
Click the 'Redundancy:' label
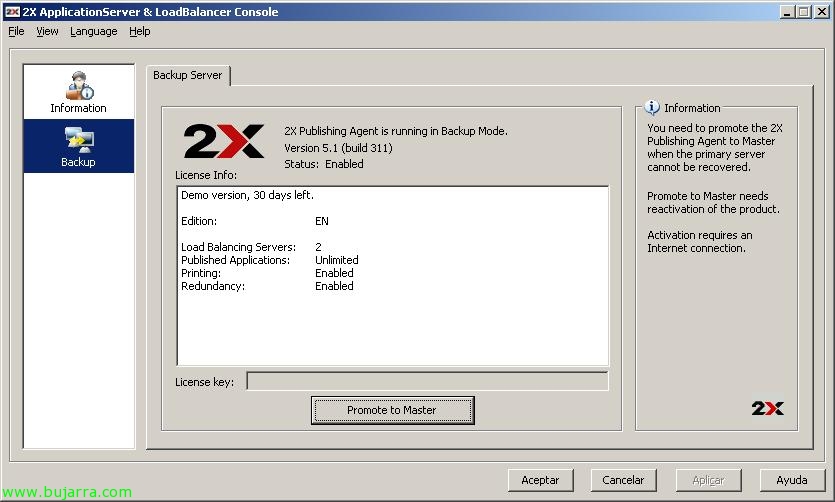[x=213, y=286]
